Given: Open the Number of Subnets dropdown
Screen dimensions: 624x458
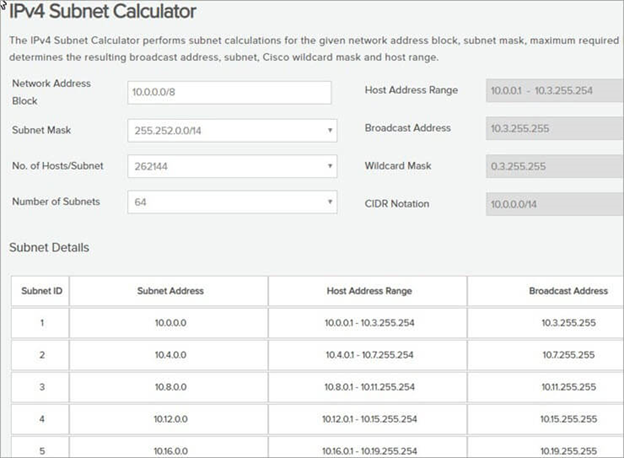Looking at the screenshot, I should tap(233, 203).
